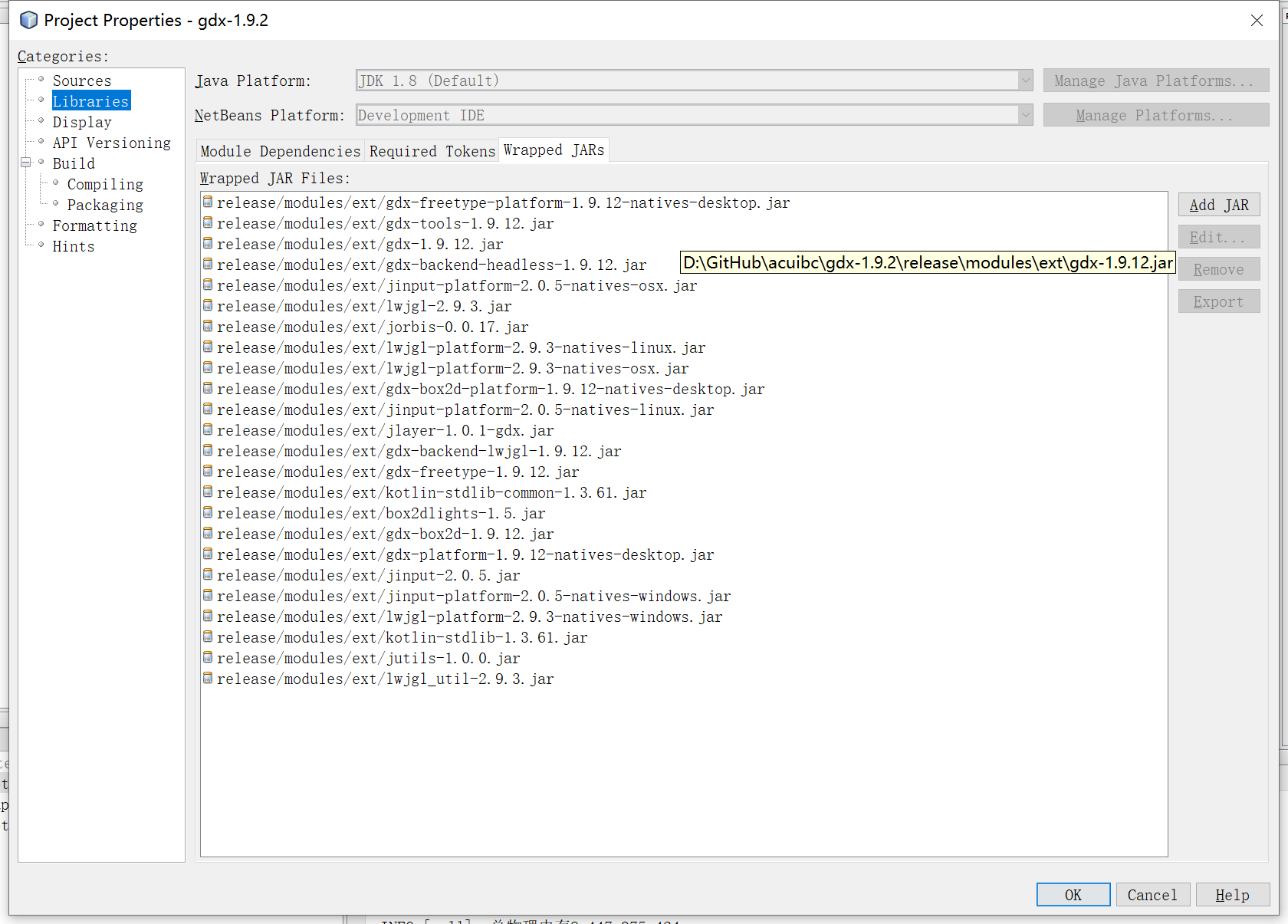Select the jinput-2.0.5.jar entry text

pyautogui.click(x=368, y=575)
